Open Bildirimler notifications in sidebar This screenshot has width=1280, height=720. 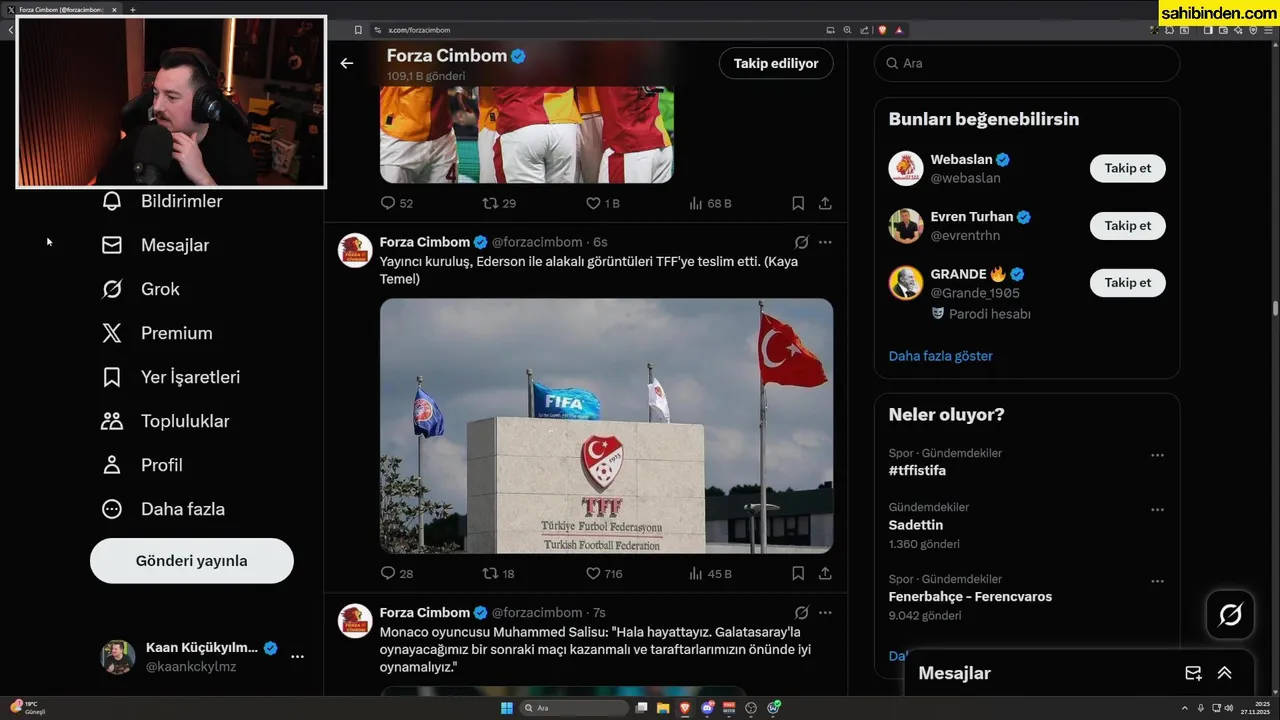coord(162,201)
